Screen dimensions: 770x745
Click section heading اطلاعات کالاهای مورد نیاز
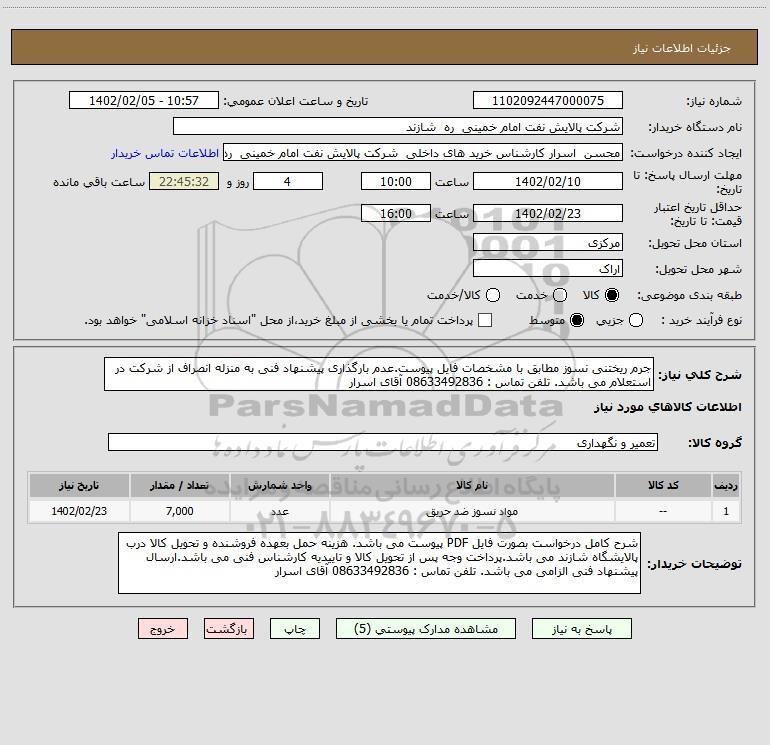668,407
